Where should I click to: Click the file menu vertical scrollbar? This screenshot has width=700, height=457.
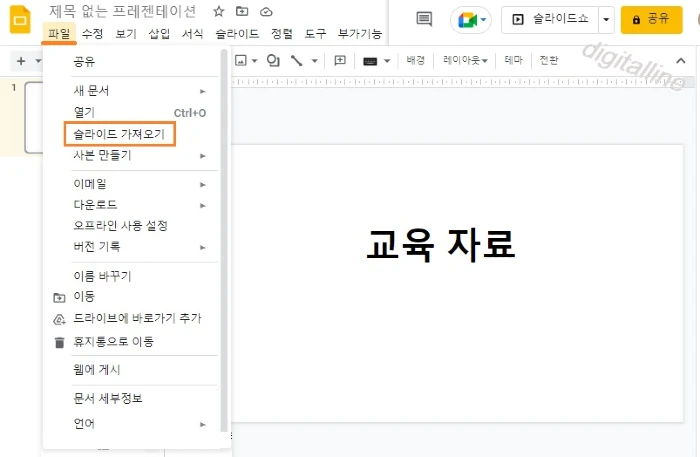(x=224, y=241)
